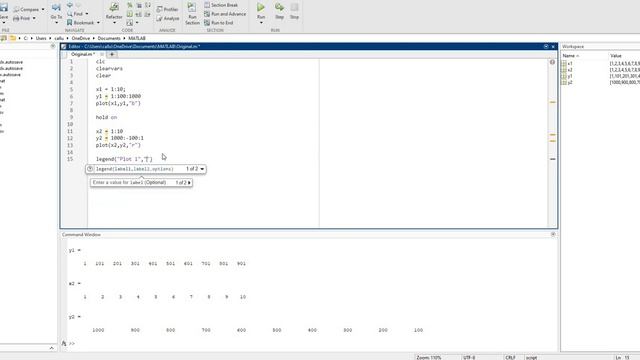Expand the Run dropdown arrow
Image resolution: width=640 pixels, height=360 pixels.
point(261,23)
